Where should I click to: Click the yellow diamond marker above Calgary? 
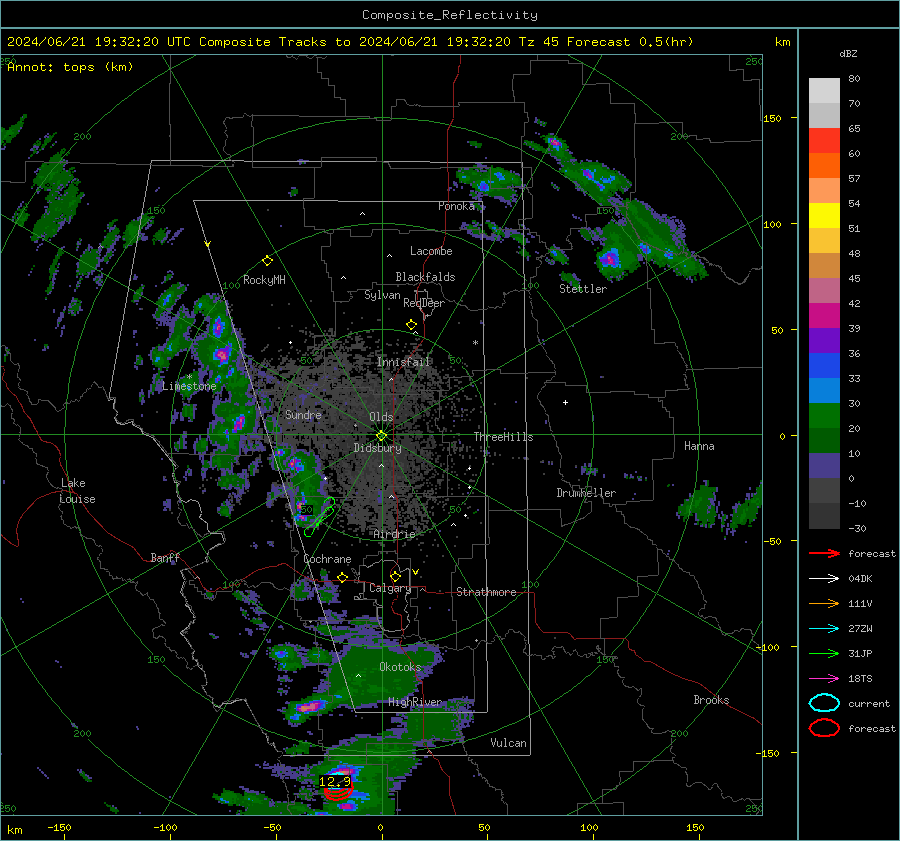pyautogui.click(x=395, y=576)
